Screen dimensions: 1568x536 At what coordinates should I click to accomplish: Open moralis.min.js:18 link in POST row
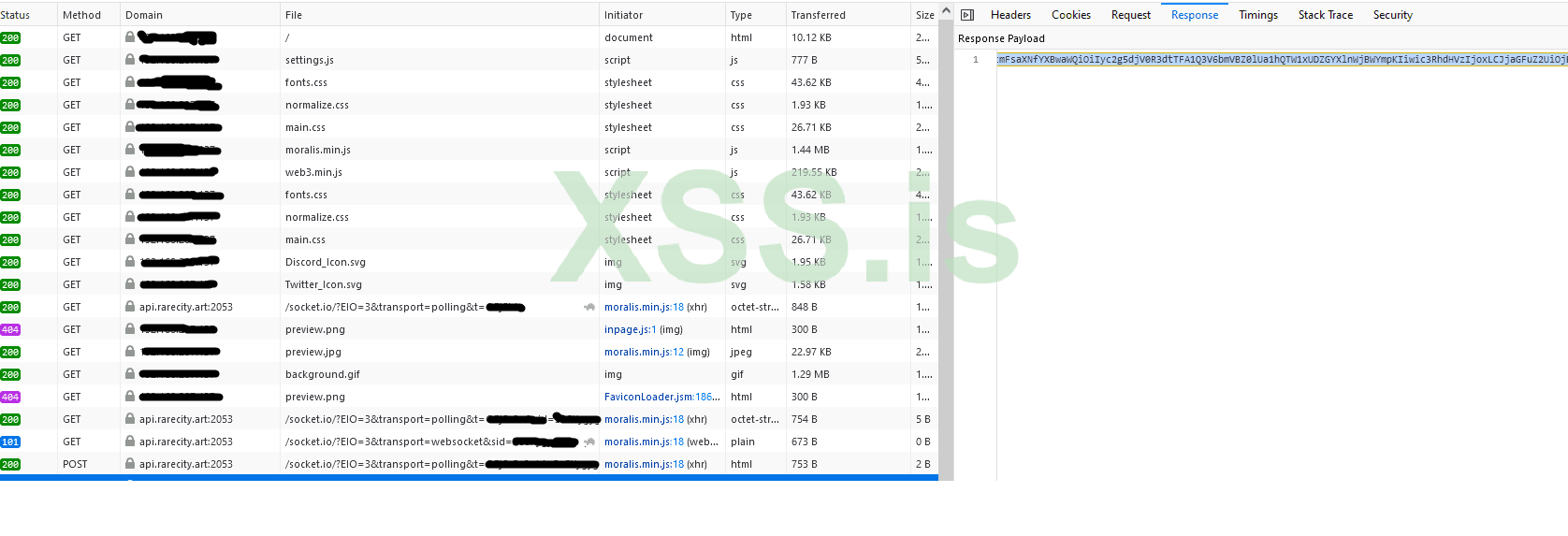(x=644, y=464)
